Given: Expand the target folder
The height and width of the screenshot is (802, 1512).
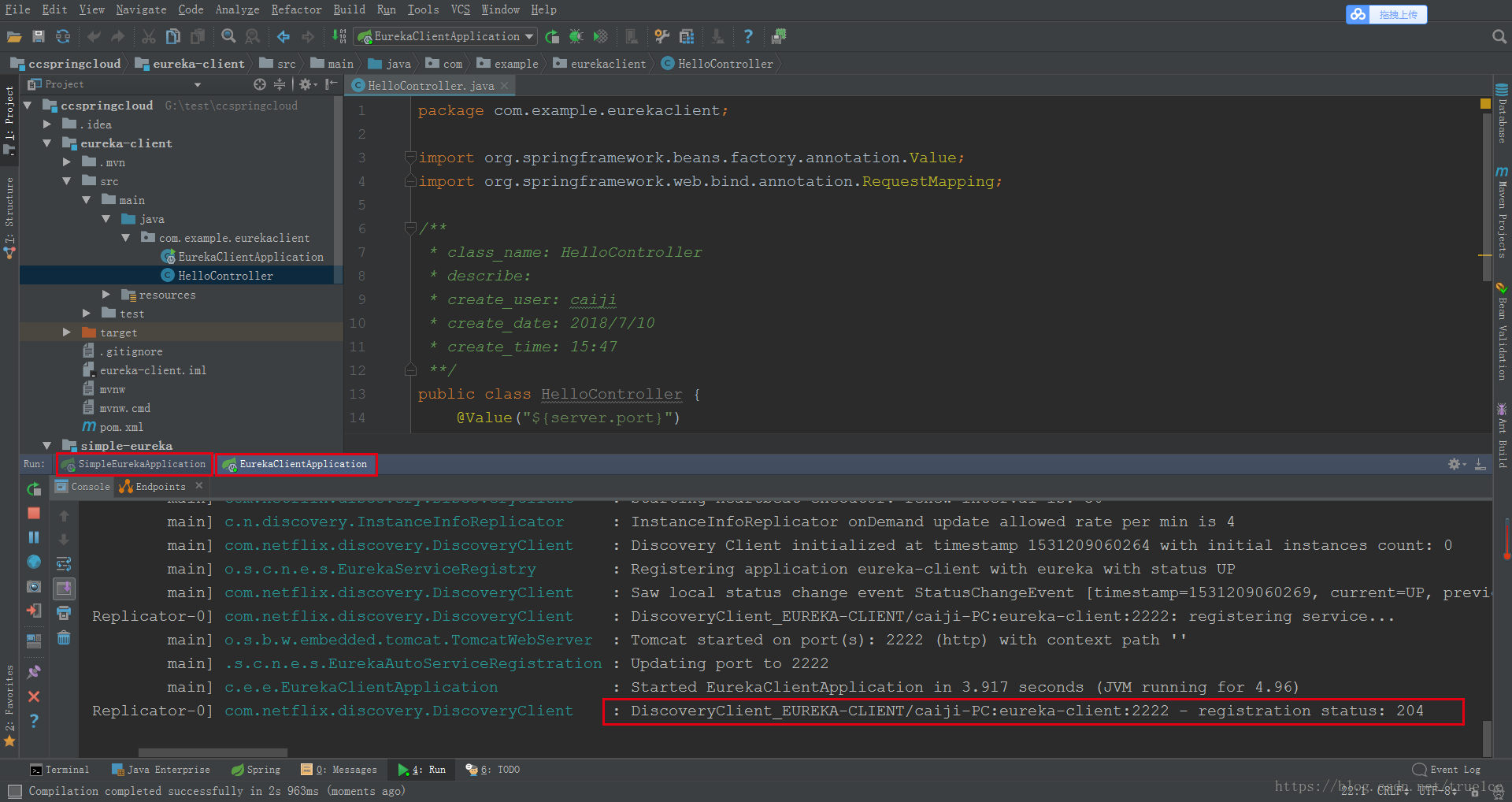Looking at the screenshot, I should tap(67, 332).
